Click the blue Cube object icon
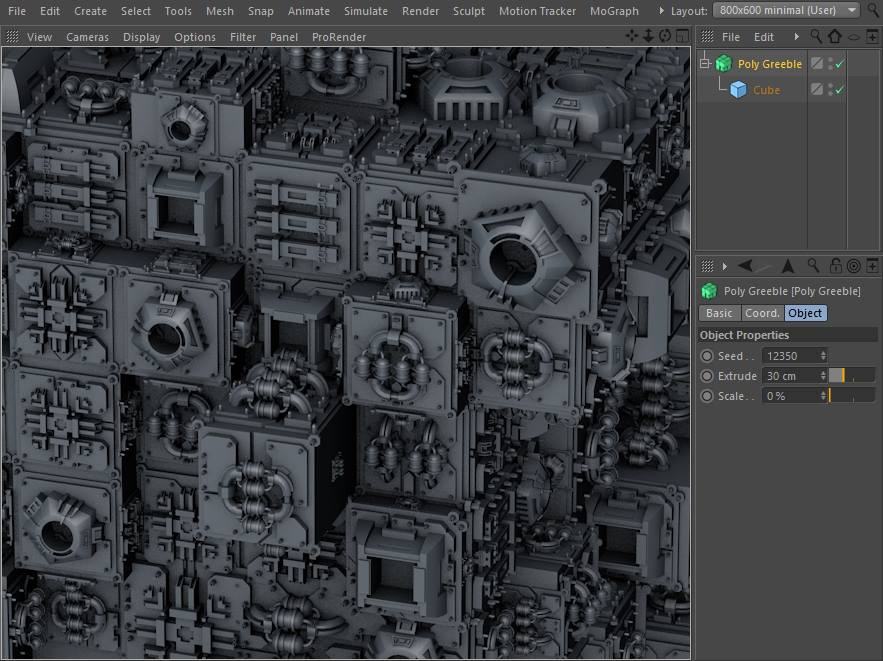The image size is (883, 661). (738, 90)
